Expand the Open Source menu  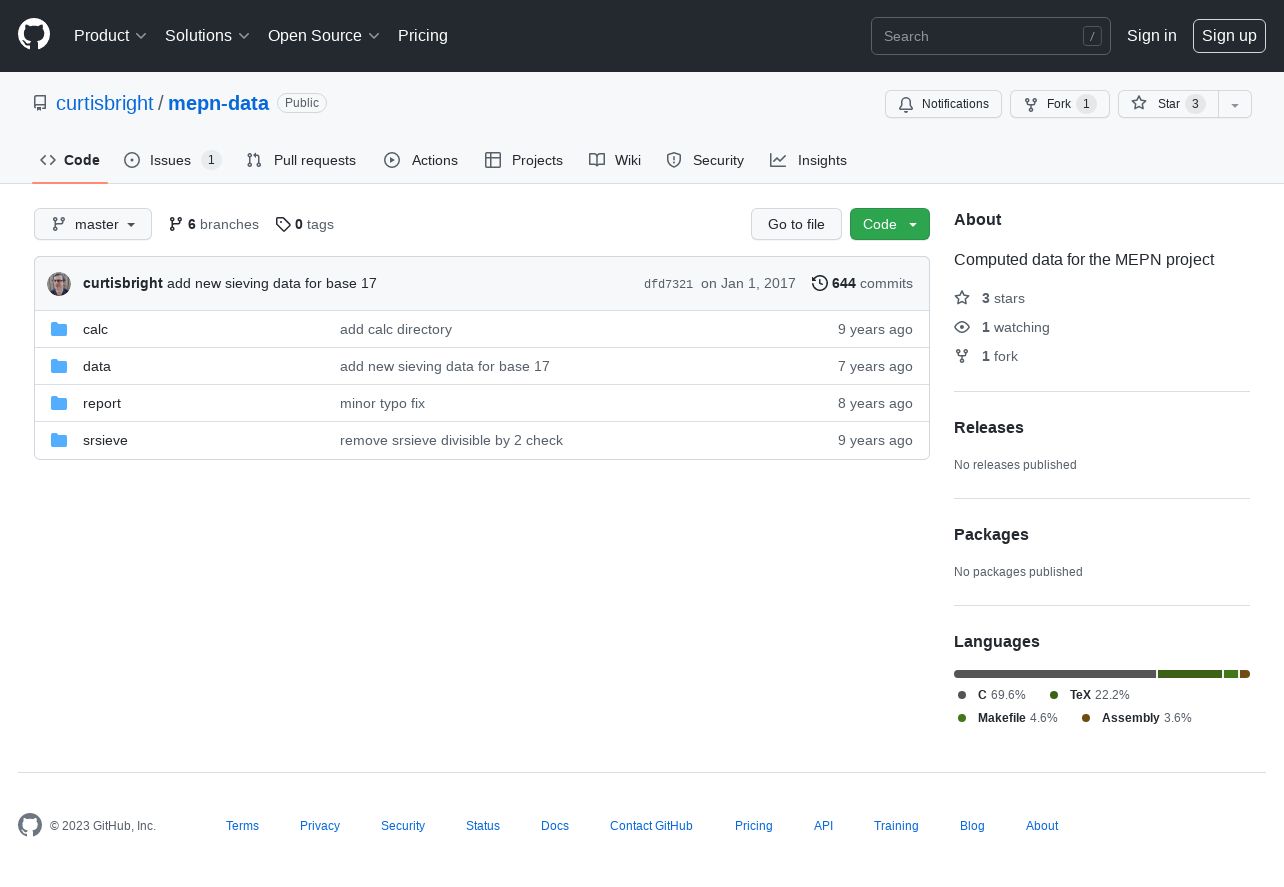tap(324, 35)
